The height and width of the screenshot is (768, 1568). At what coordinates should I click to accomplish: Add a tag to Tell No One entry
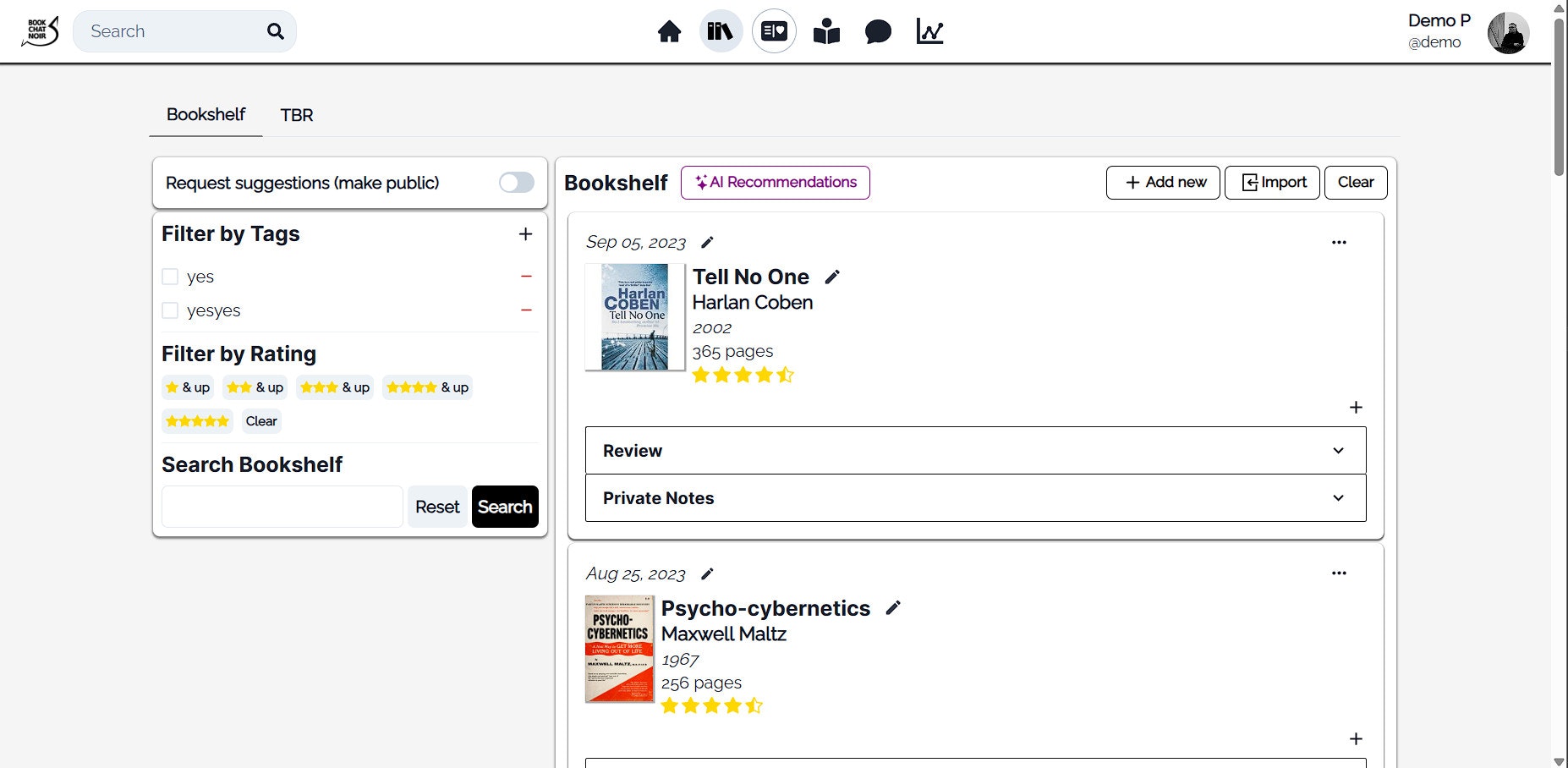[1356, 408]
